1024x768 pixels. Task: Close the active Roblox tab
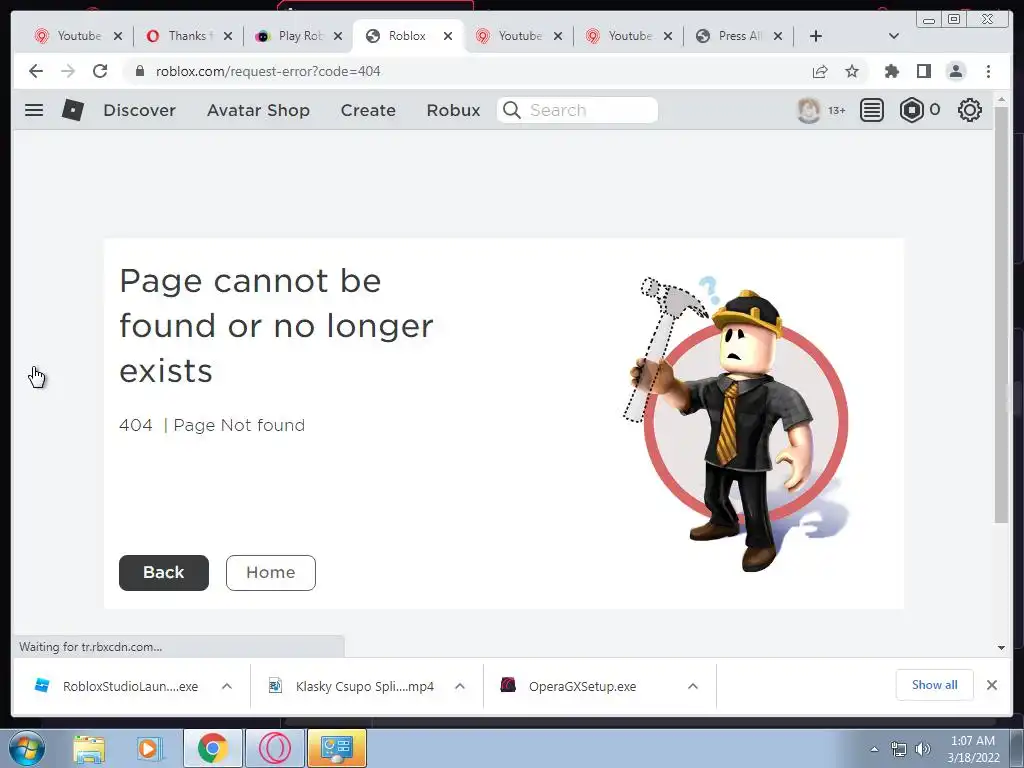(x=448, y=37)
